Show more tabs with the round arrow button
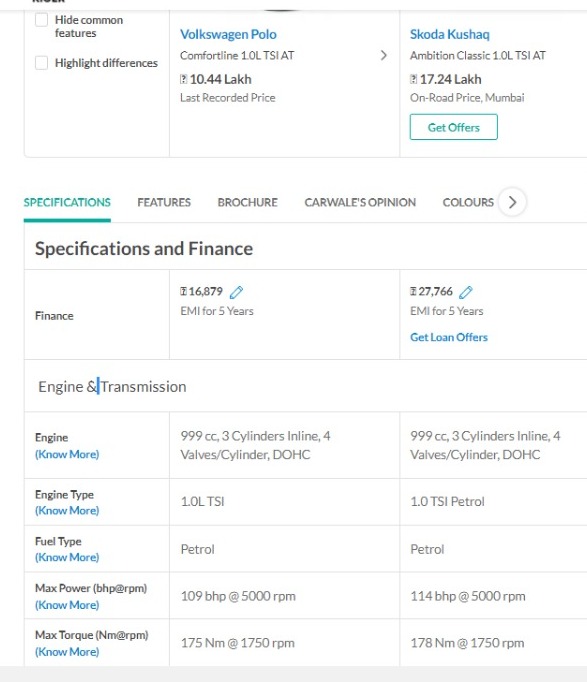 coord(512,202)
